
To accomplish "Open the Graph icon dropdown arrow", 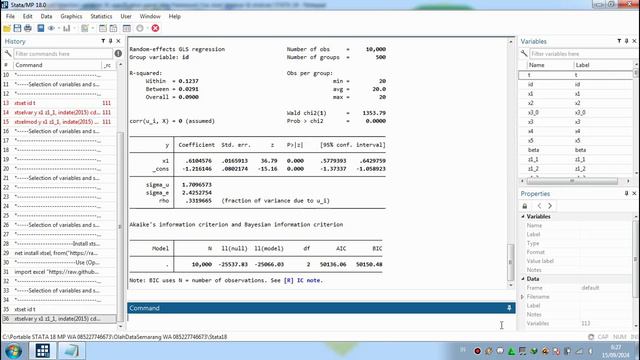I will [x=74, y=28].
